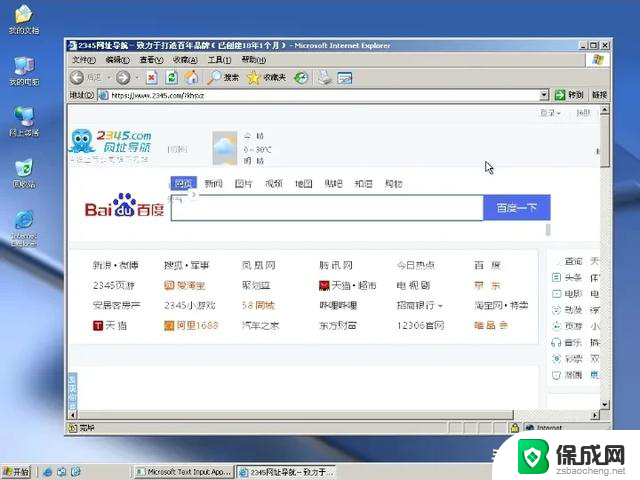The height and width of the screenshot is (480, 640).
Task: Select the 贴吧 search tab
Action: [x=333, y=184]
